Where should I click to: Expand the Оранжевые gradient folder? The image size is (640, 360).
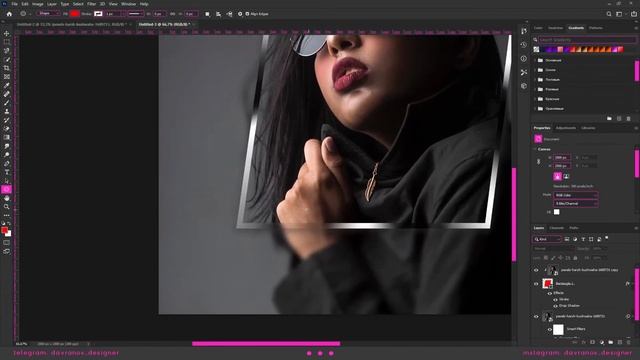click(x=535, y=109)
